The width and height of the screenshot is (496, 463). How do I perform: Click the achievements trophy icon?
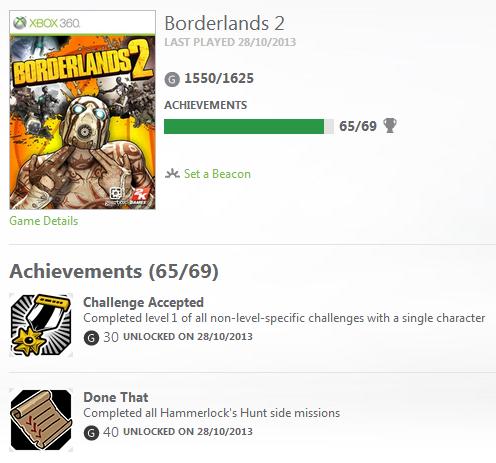(x=390, y=126)
